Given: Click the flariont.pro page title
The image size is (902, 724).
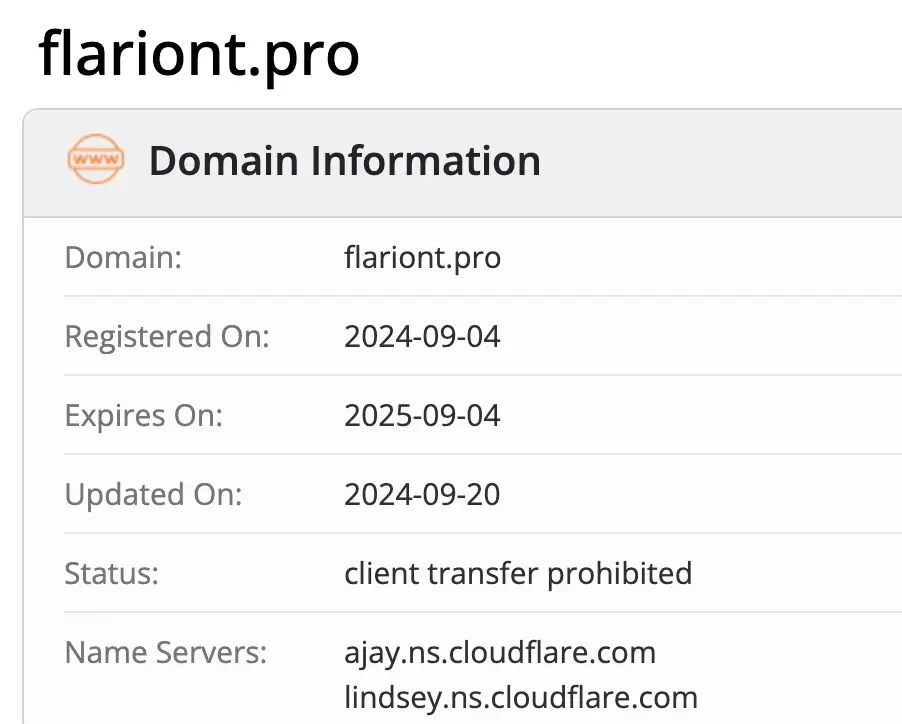Looking at the screenshot, I should click(199, 55).
